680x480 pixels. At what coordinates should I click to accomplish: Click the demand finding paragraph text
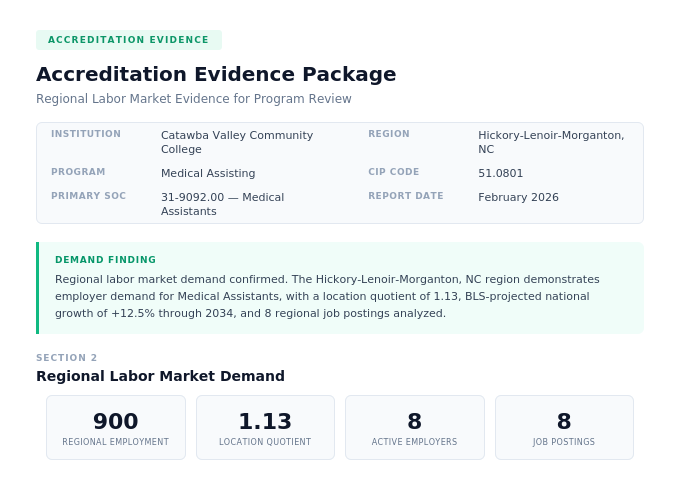(327, 296)
